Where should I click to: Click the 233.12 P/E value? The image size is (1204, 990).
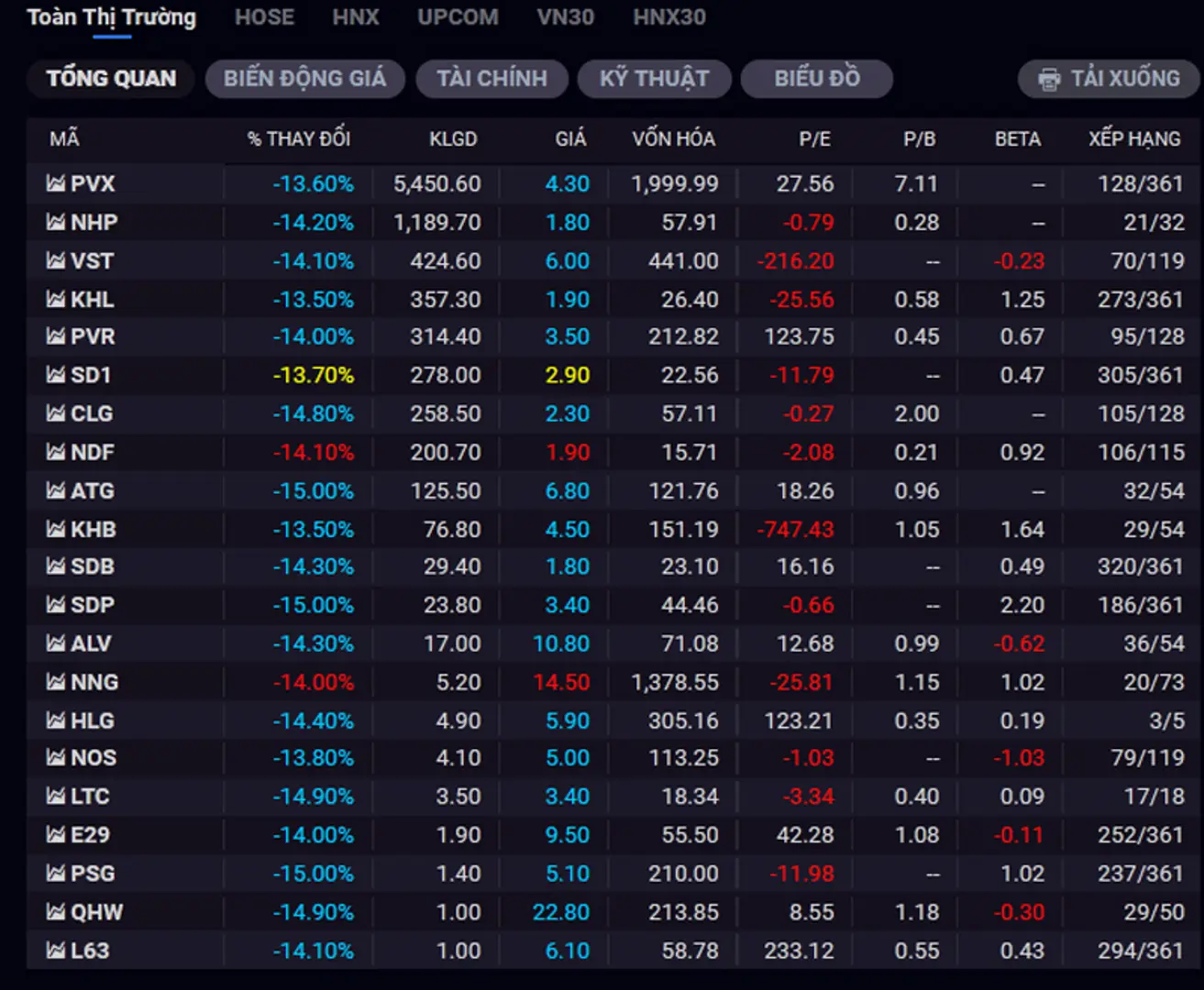click(x=799, y=951)
